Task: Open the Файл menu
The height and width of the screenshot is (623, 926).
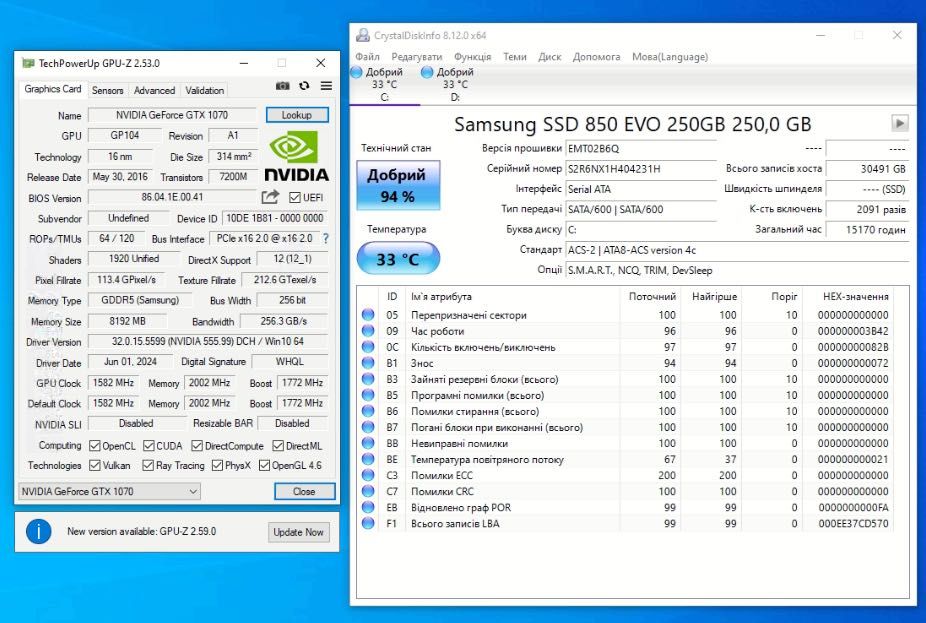Action: 367,57
